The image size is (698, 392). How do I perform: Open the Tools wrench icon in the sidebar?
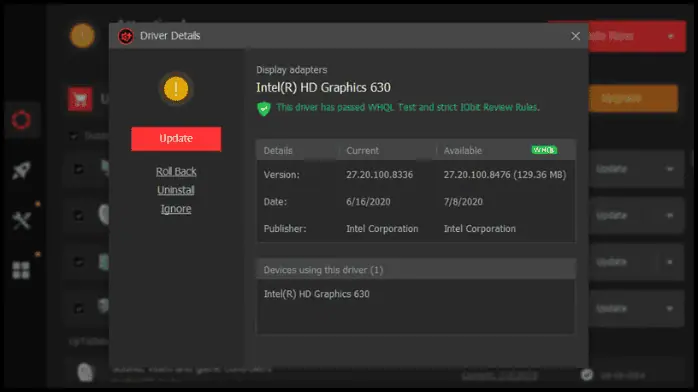coord(21,220)
